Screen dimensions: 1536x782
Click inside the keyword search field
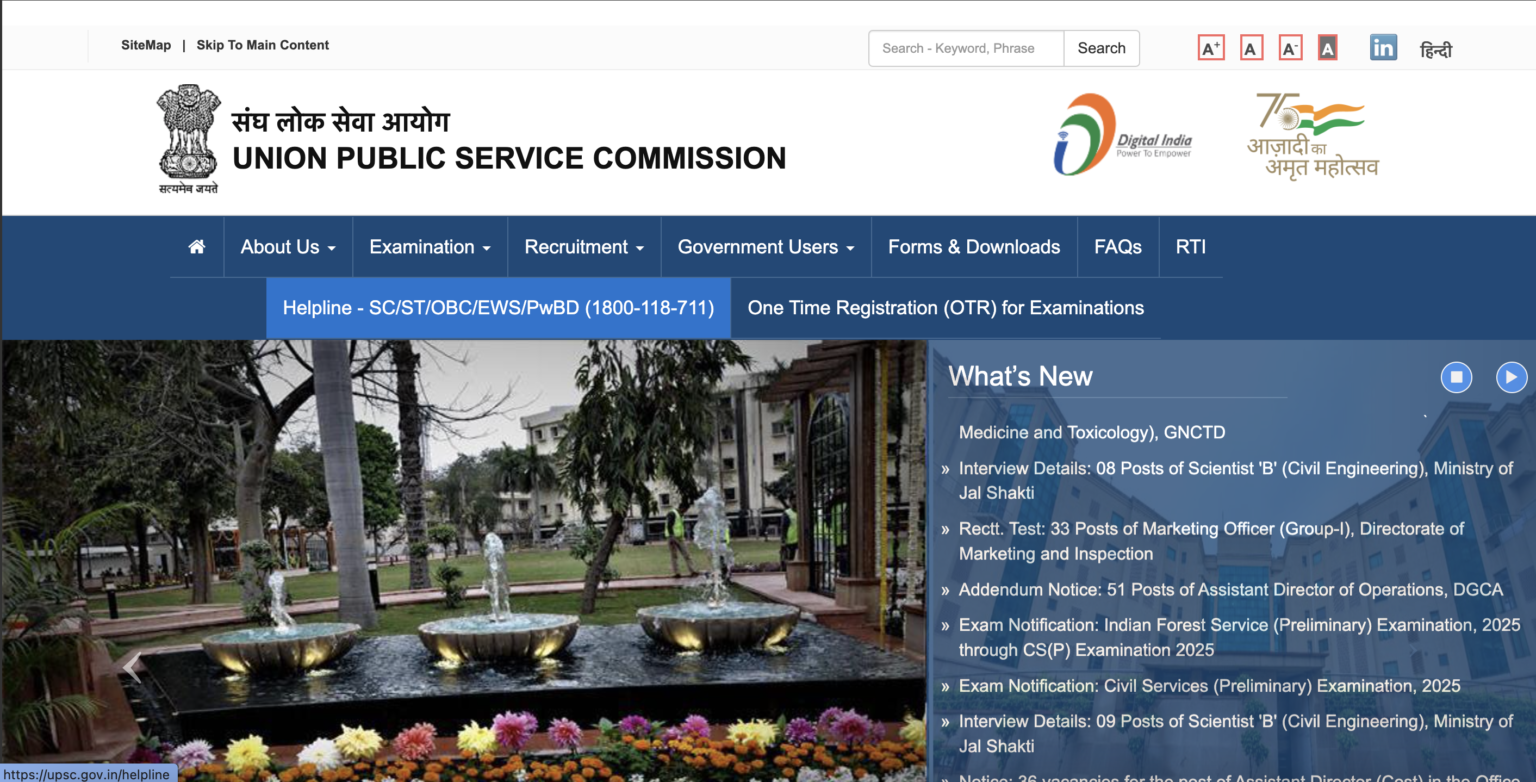coord(963,48)
